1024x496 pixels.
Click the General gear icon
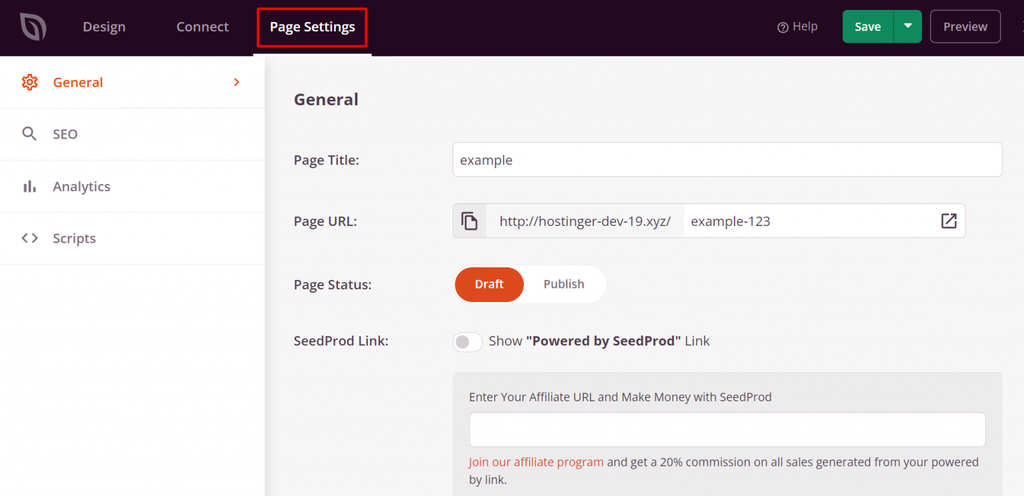[x=30, y=82]
